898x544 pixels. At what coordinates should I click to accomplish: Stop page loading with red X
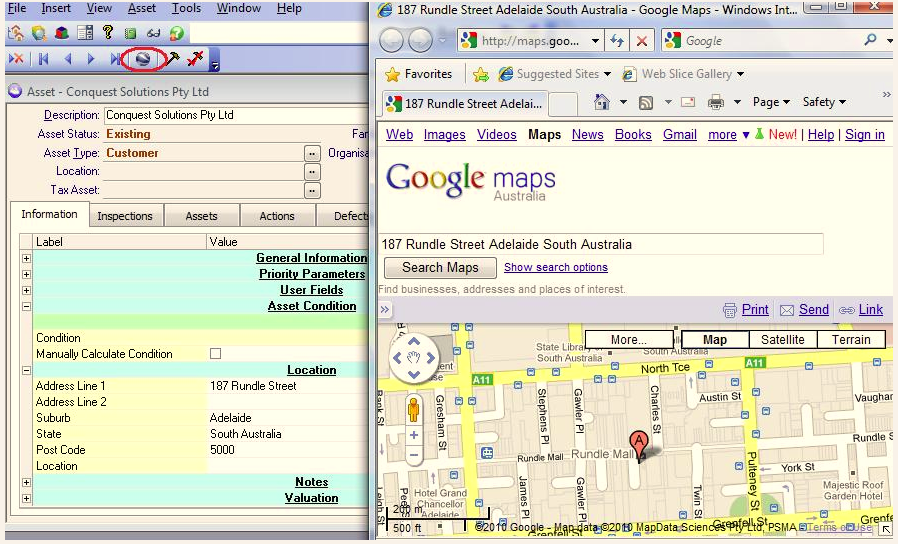pos(642,41)
